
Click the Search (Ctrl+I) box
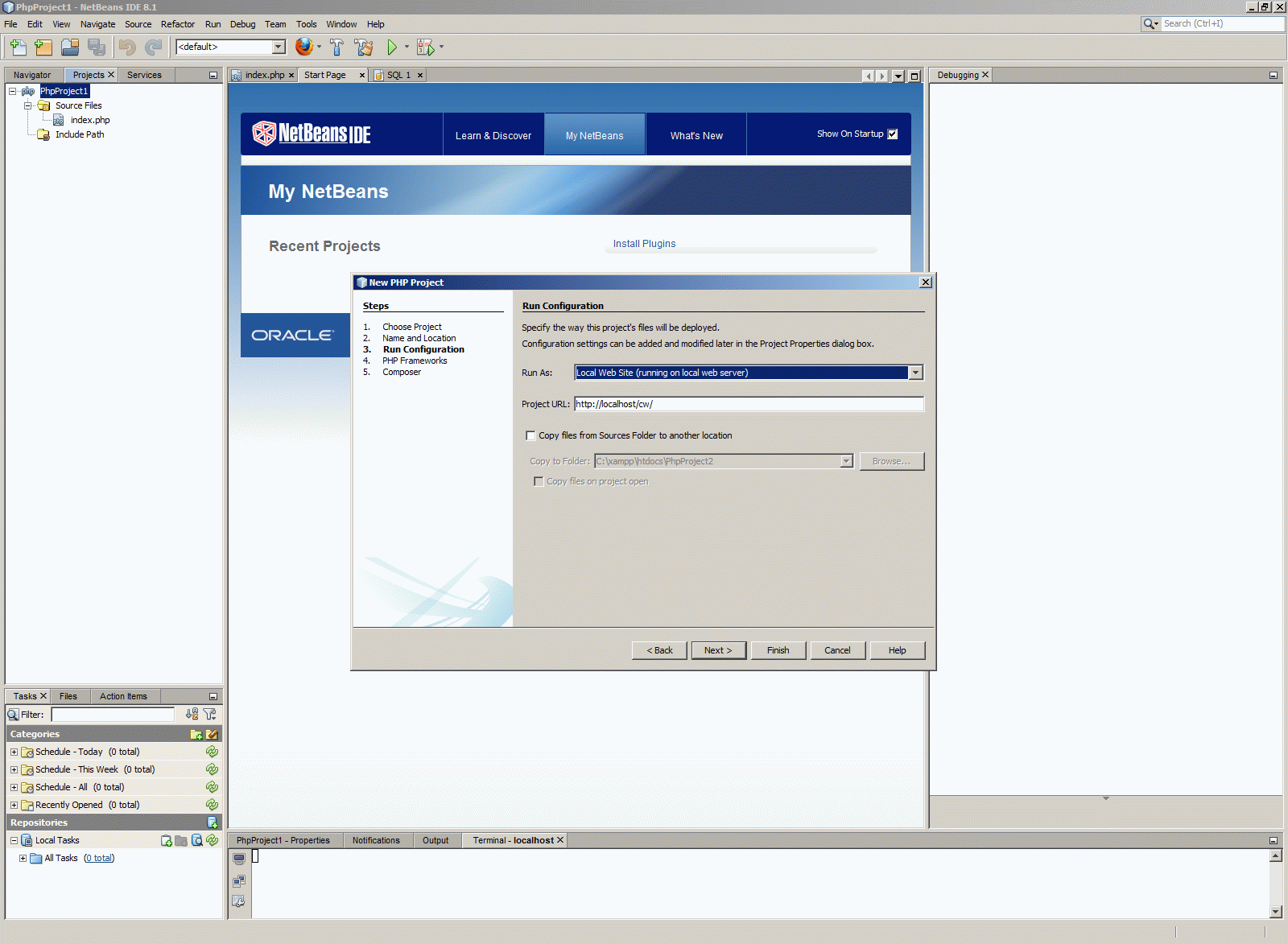tap(1222, 23)
